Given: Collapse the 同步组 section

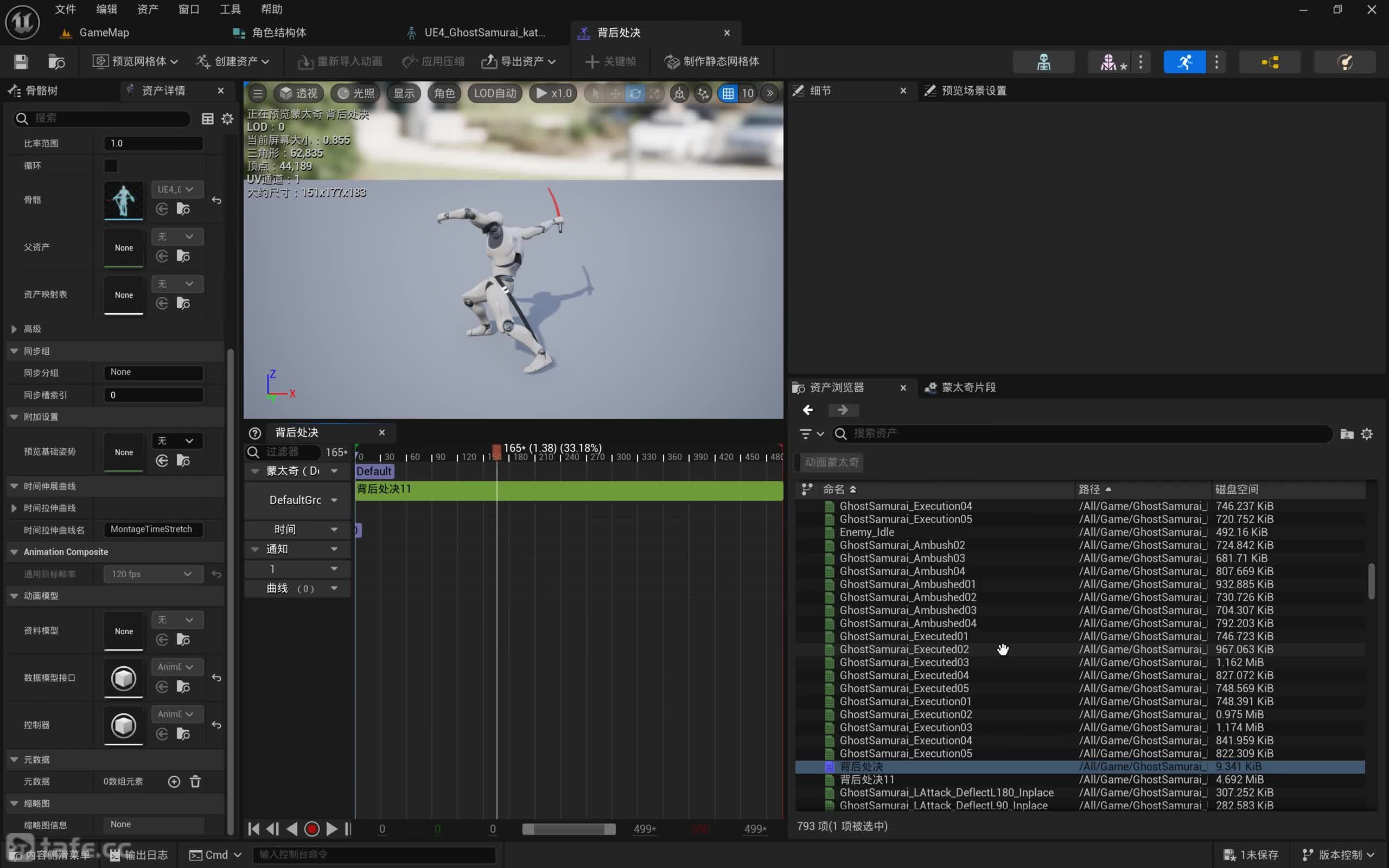Looking at the screenshot, I should click(x=14, y=351).
